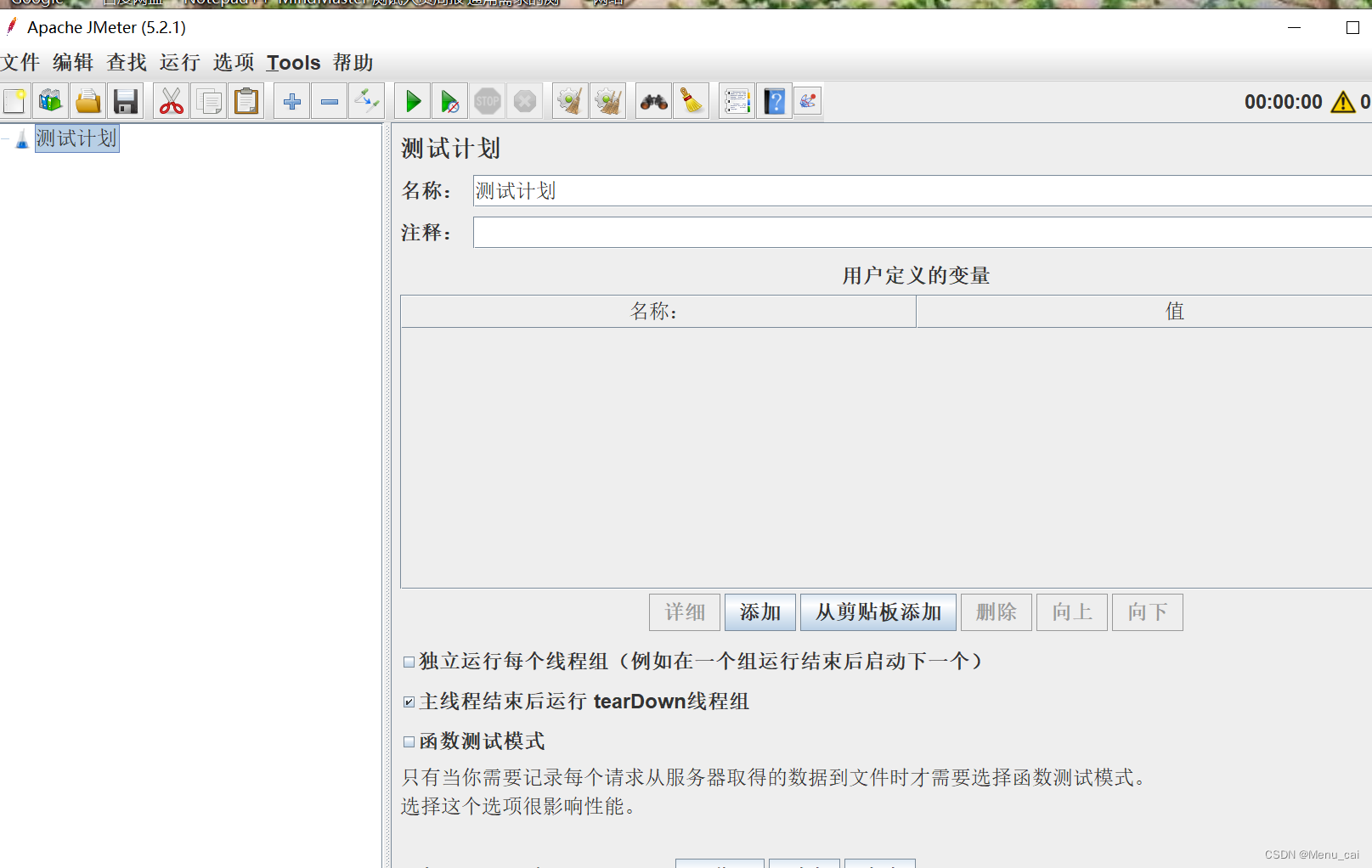Open the 文件 menu

[20, 63]
